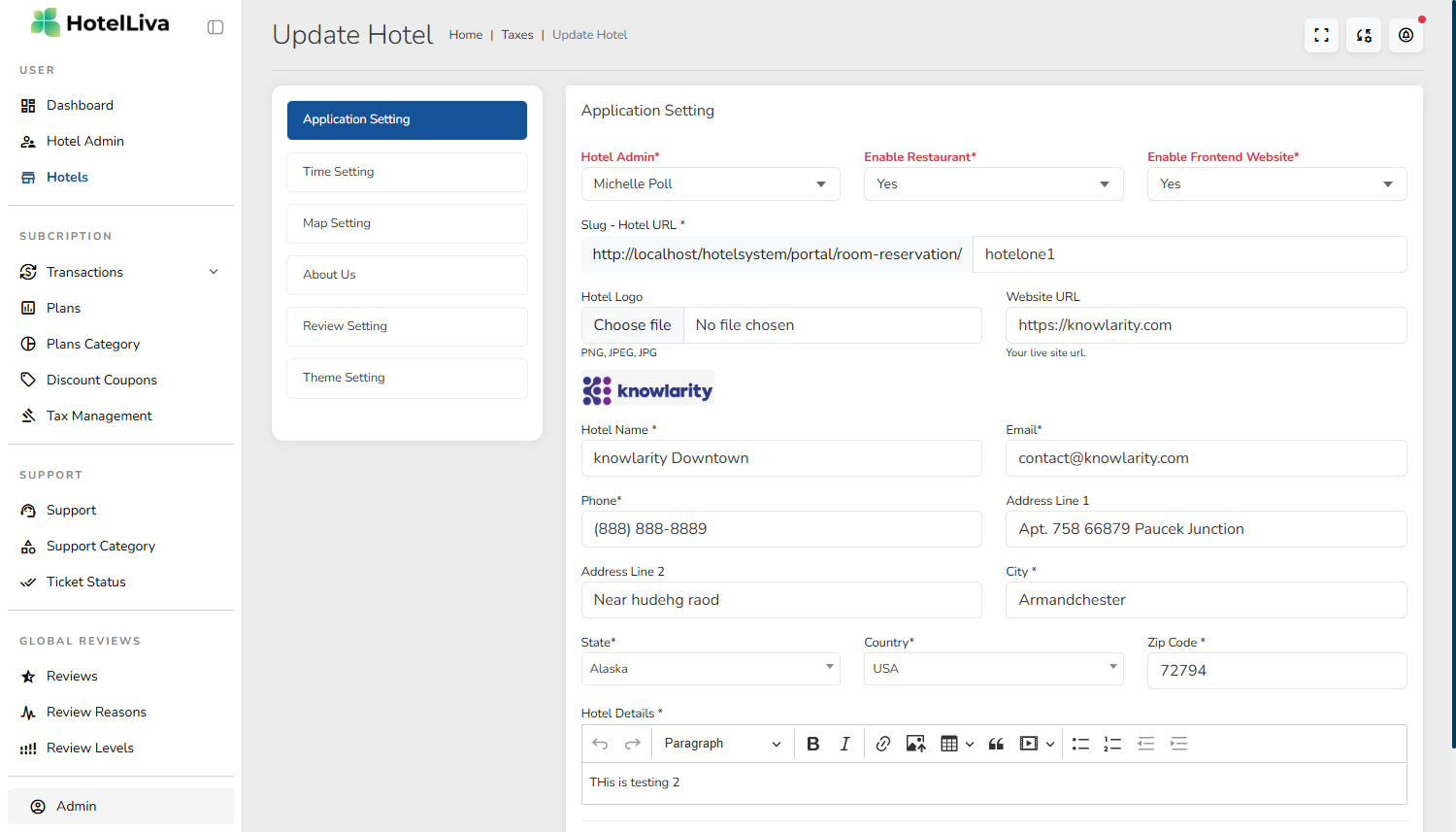
Task: Open the Hotel Admin dropdown
Action: click(x=710, y=184)
